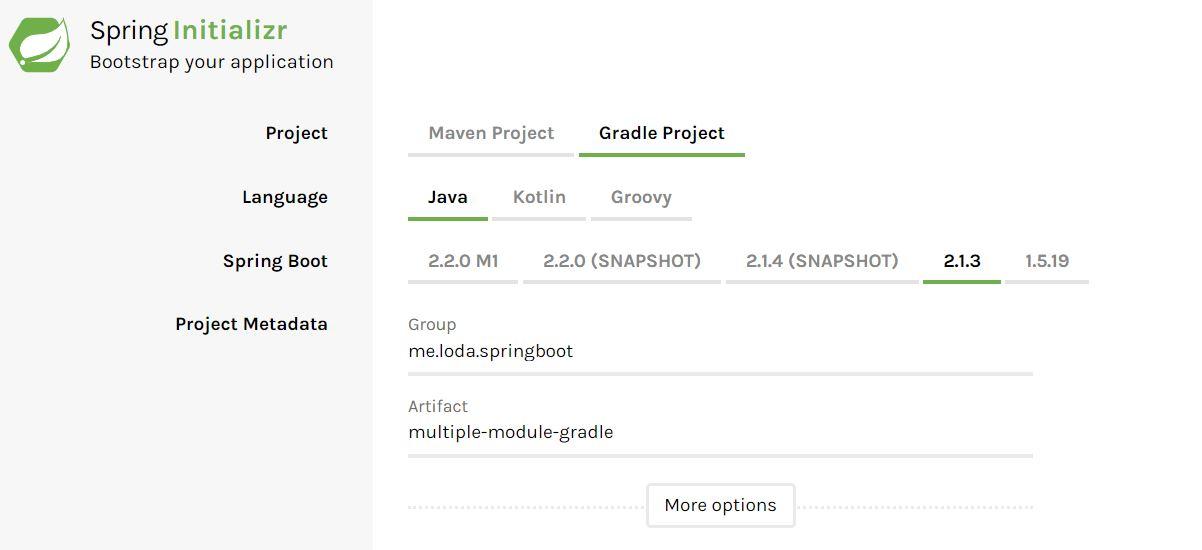Click the Spring Initializr title
This screenshot has height=550, width=1202.
tap(188, 30)
